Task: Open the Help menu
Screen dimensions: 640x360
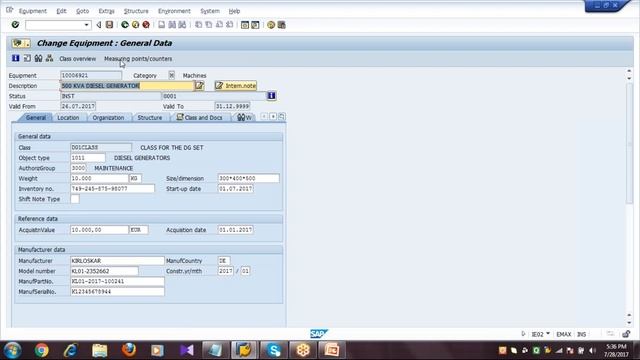Action: click(x=234, y=11)
